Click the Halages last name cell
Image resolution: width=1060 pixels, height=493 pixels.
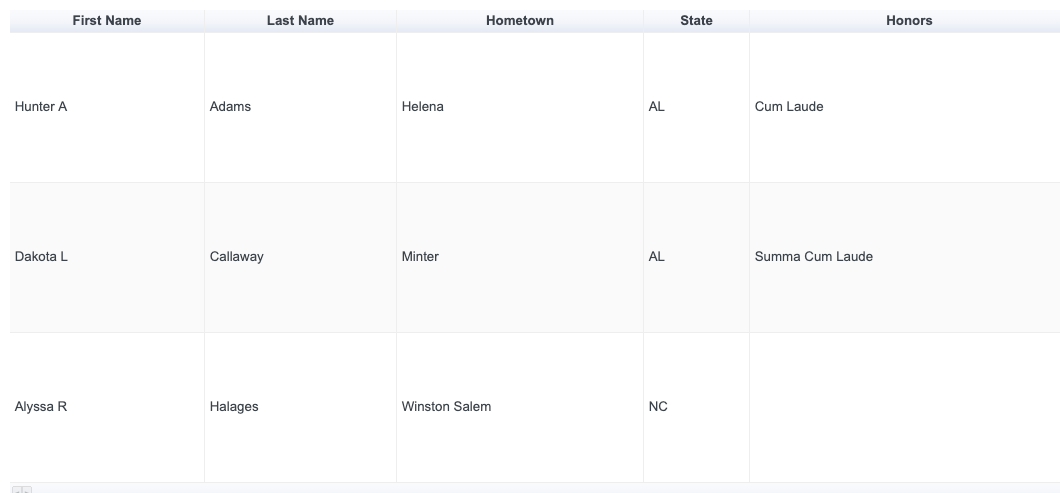click(x=234, y=407)
